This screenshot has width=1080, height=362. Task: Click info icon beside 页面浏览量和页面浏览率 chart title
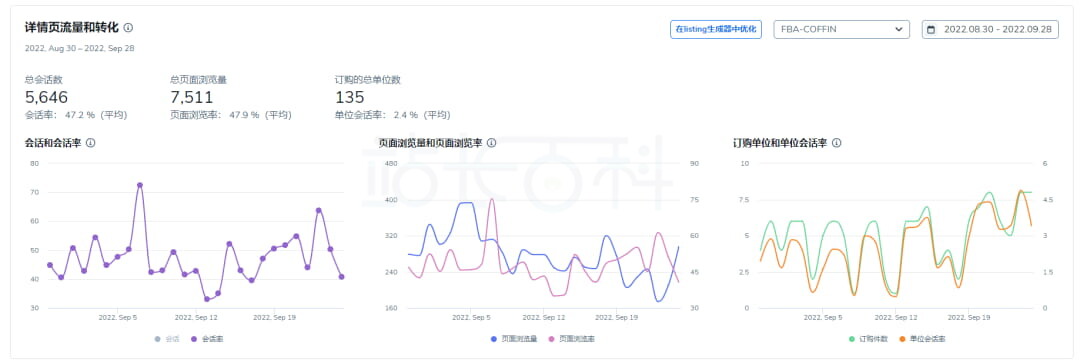tap(491, 143)
